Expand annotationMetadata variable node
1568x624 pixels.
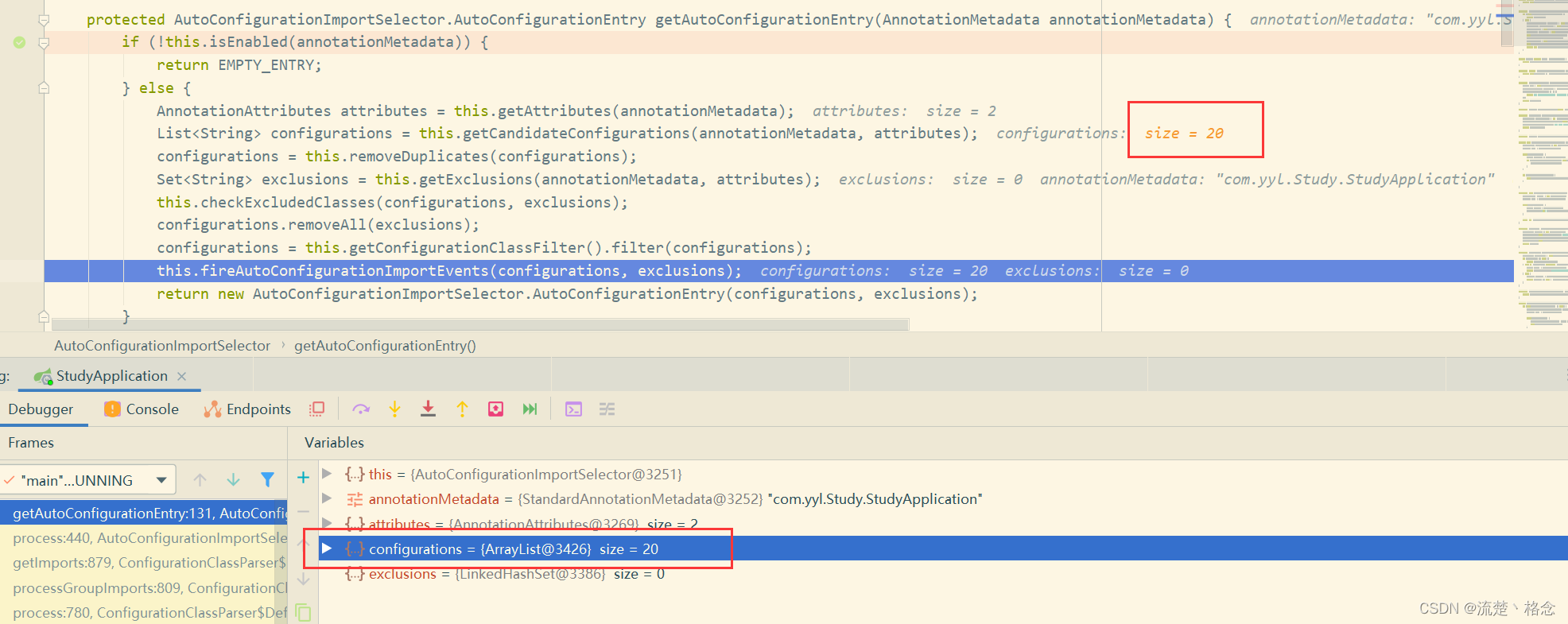326,498
